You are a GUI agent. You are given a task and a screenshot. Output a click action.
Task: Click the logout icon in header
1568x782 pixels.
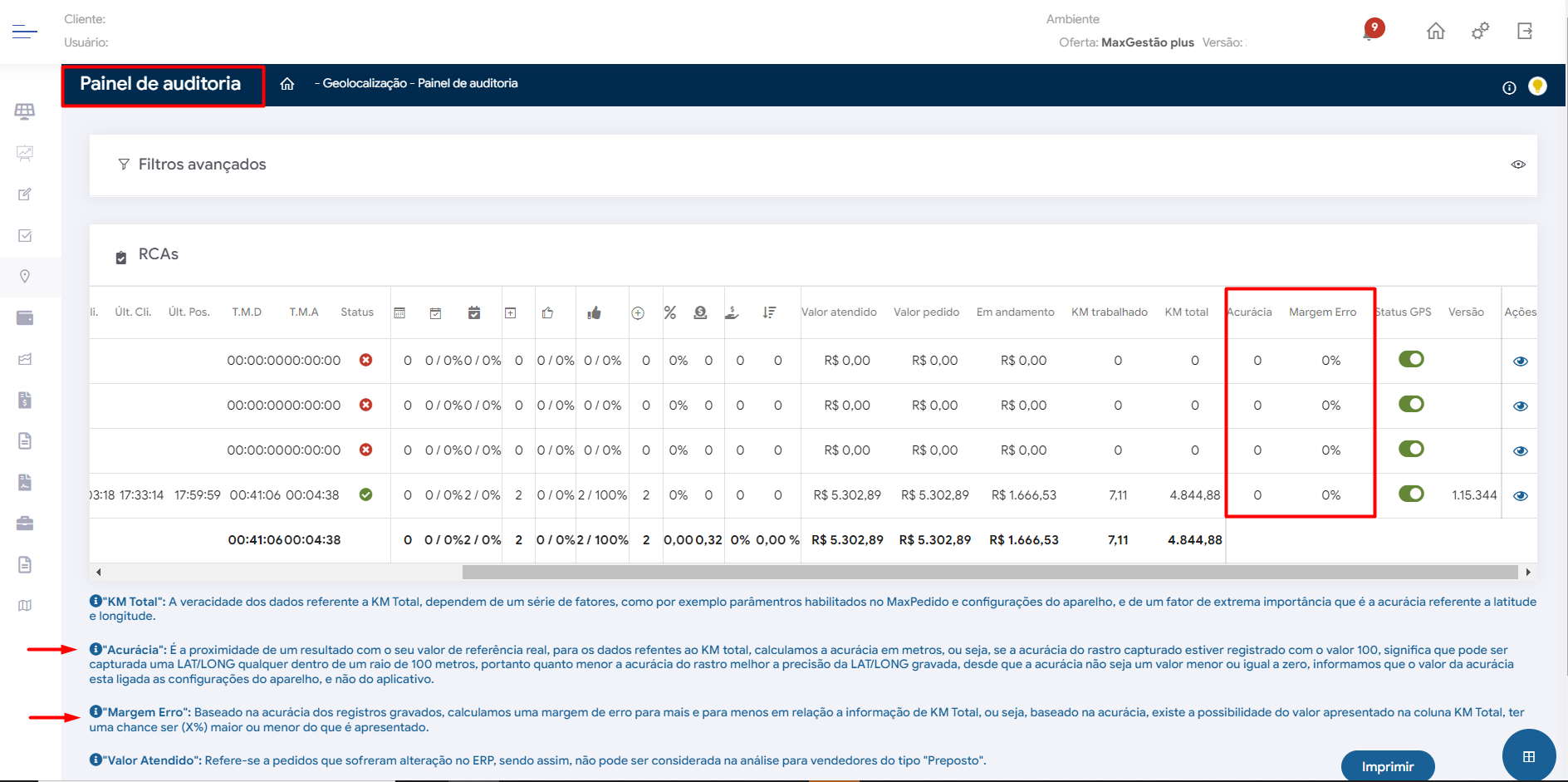pos(1525,32)
